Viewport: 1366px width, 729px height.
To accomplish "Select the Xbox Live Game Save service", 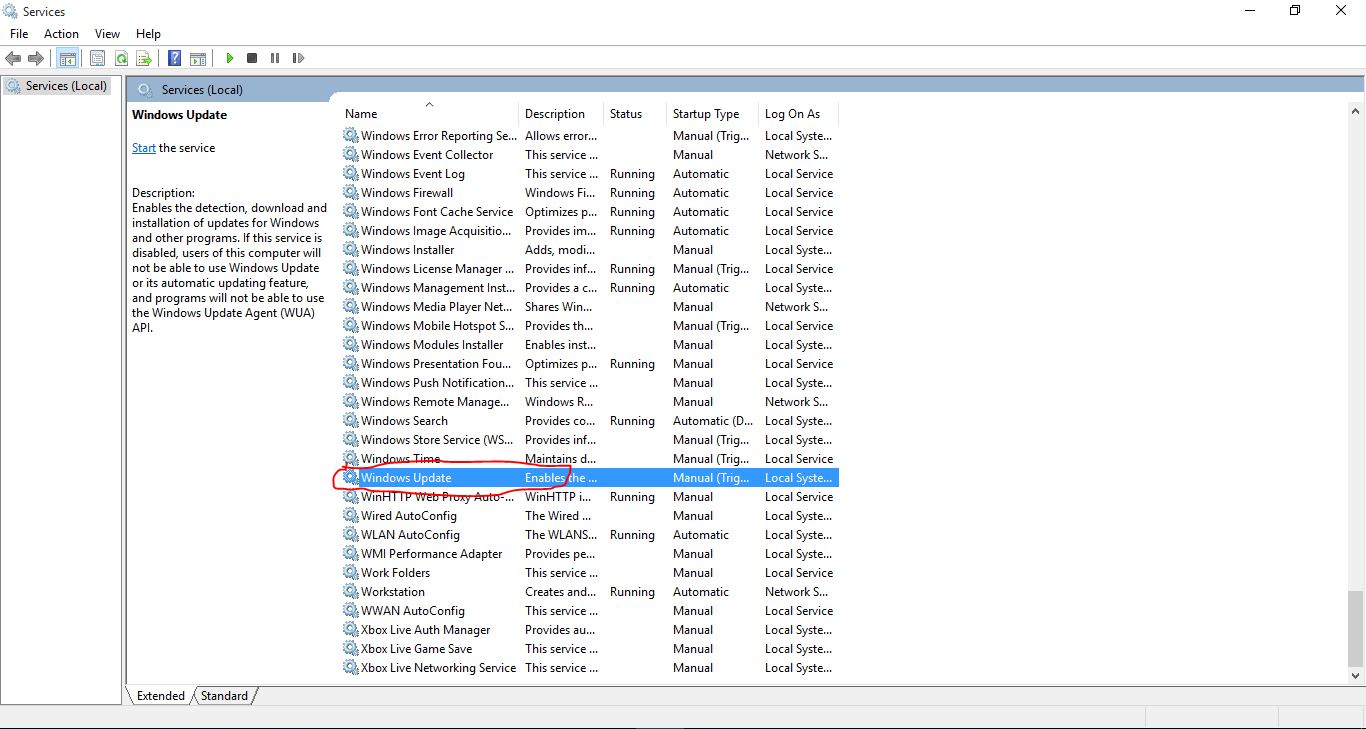I will (590, 649).
